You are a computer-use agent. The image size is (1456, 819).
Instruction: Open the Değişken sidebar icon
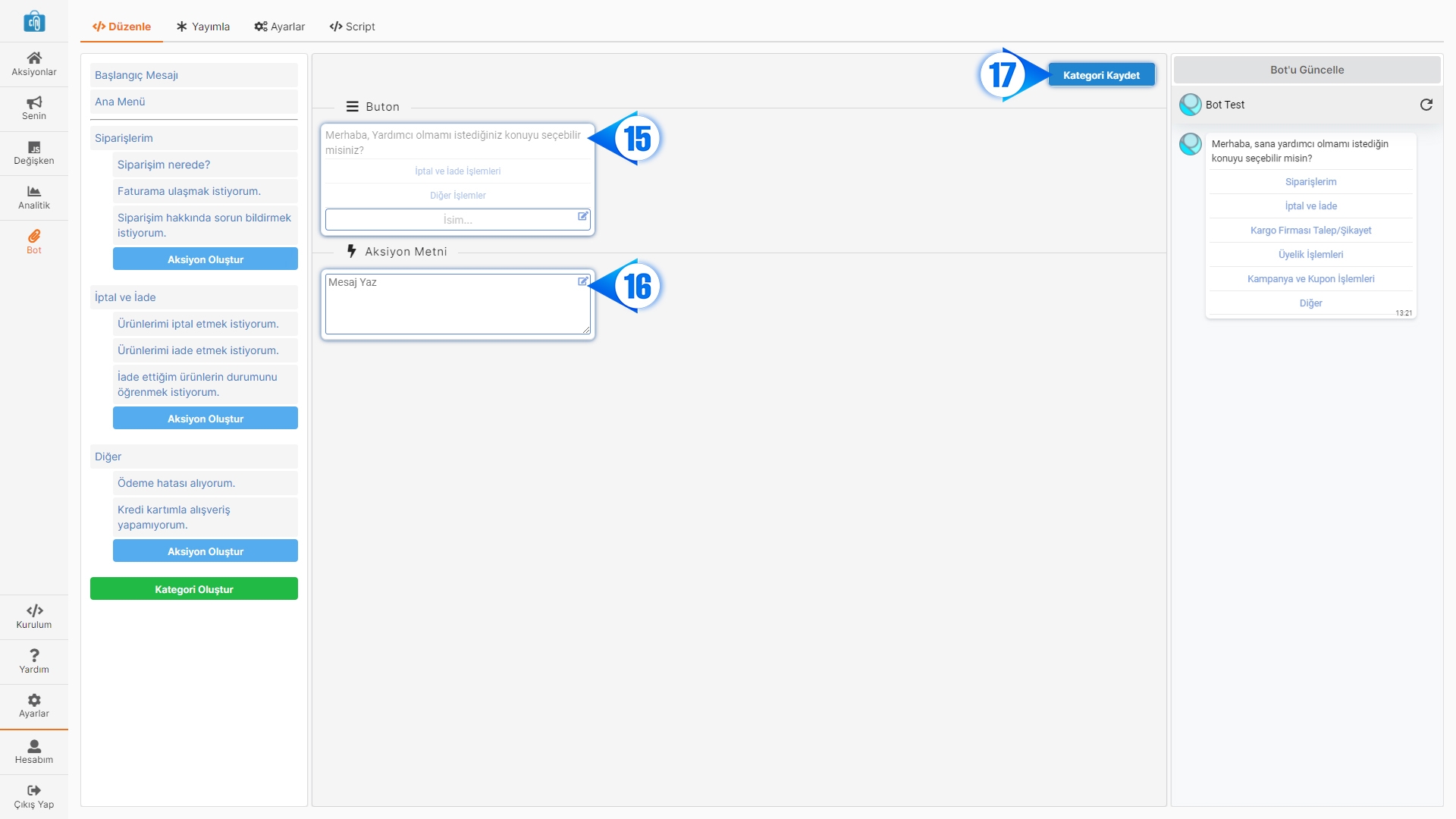(x=34, y=147)
